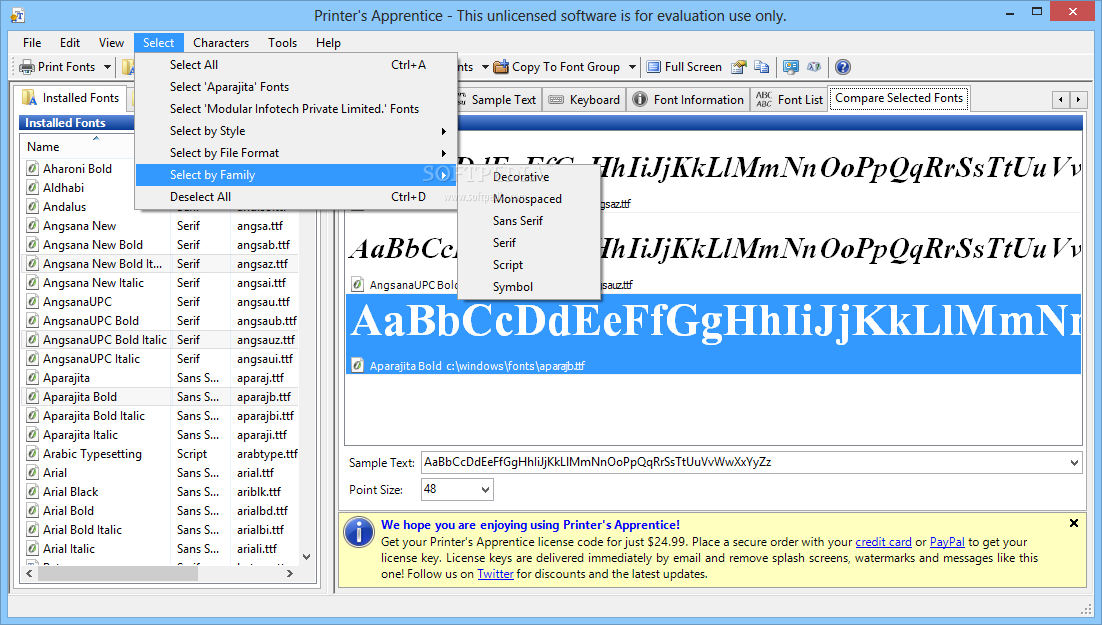This screenshot has width=1102, height=625.
Task: Open the Characters menu
Action: tap(221, 43)
